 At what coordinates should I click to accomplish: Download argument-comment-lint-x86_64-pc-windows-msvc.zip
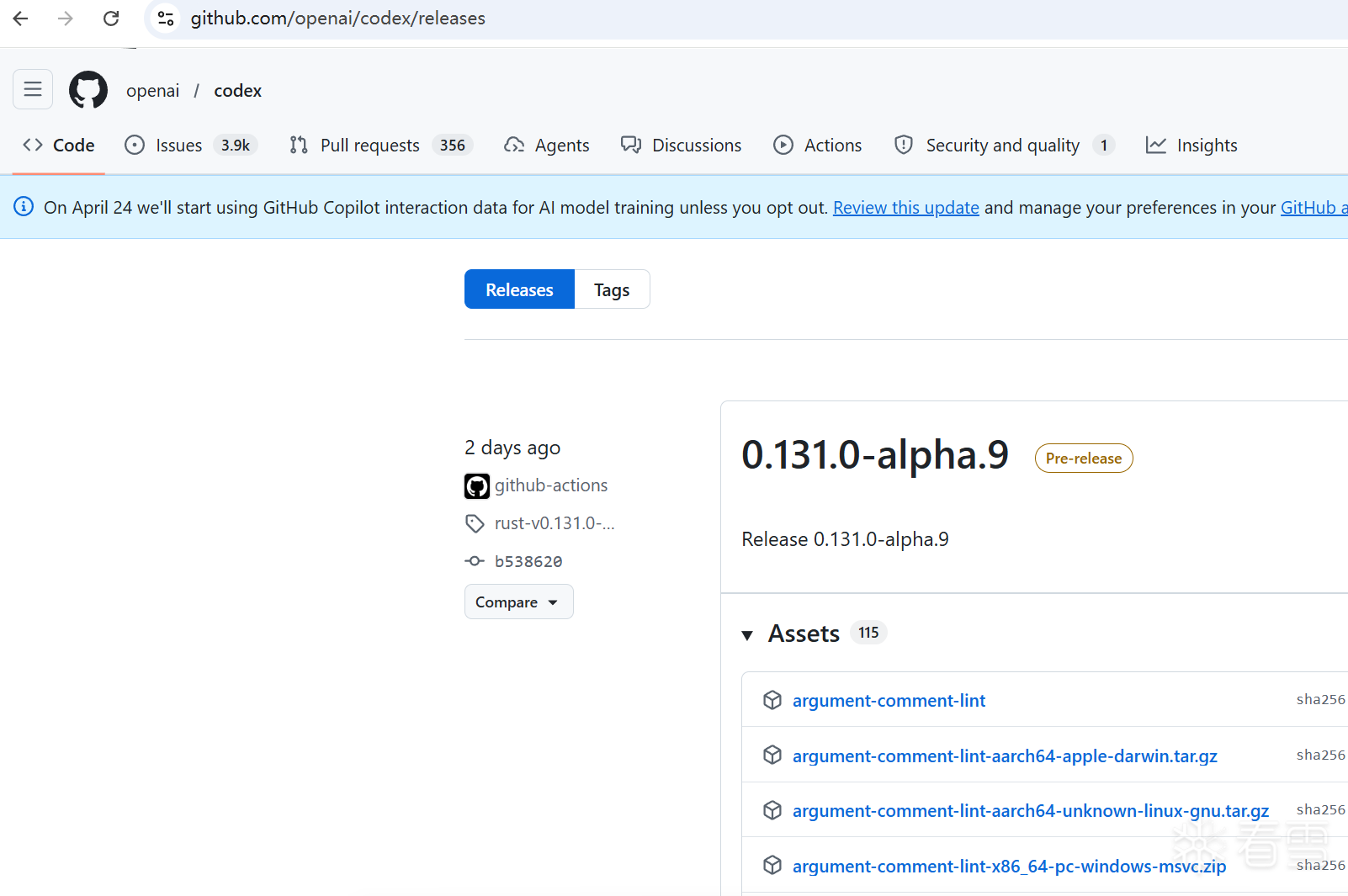[x=1009, y=867]
